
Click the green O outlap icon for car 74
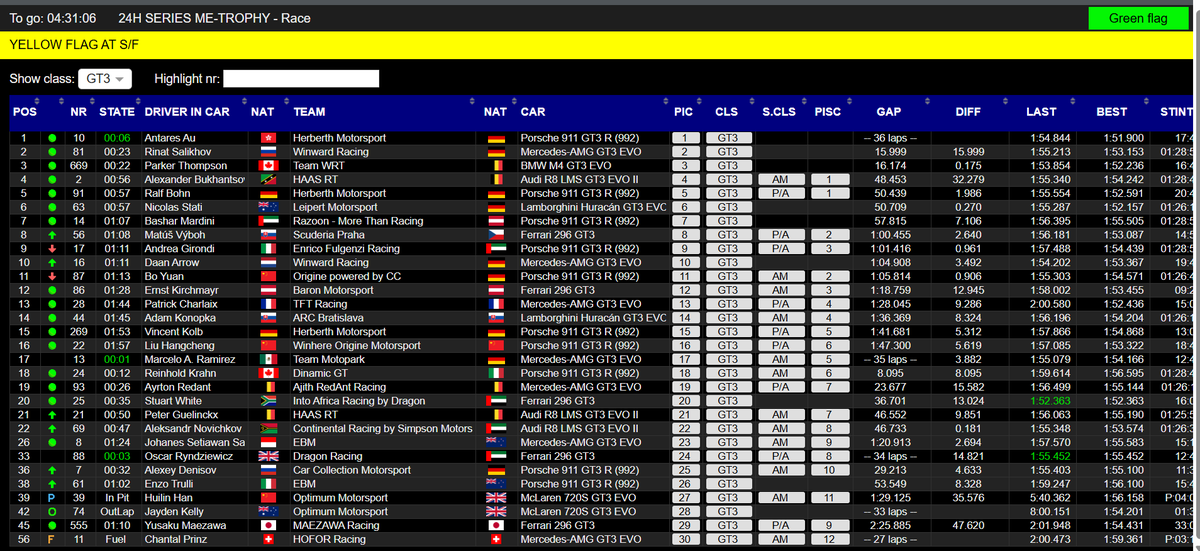[x=51, y=511]
